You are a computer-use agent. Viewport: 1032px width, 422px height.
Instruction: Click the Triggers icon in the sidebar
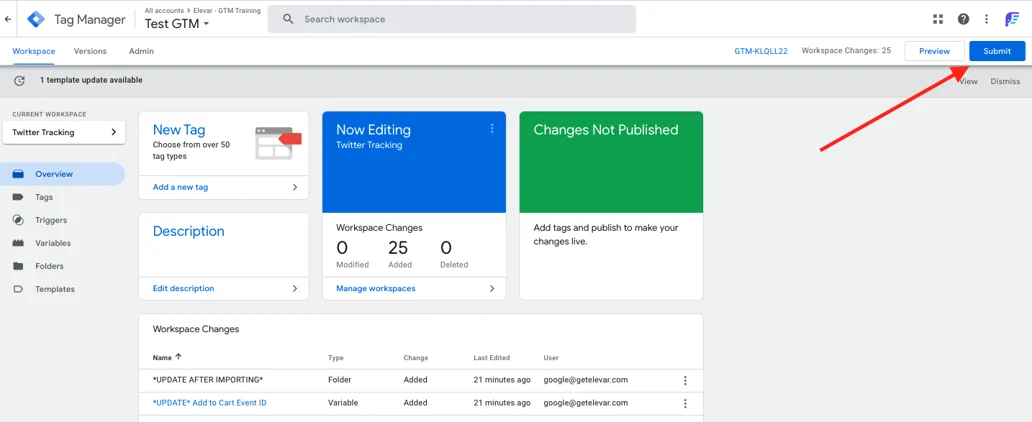point(18,220)
